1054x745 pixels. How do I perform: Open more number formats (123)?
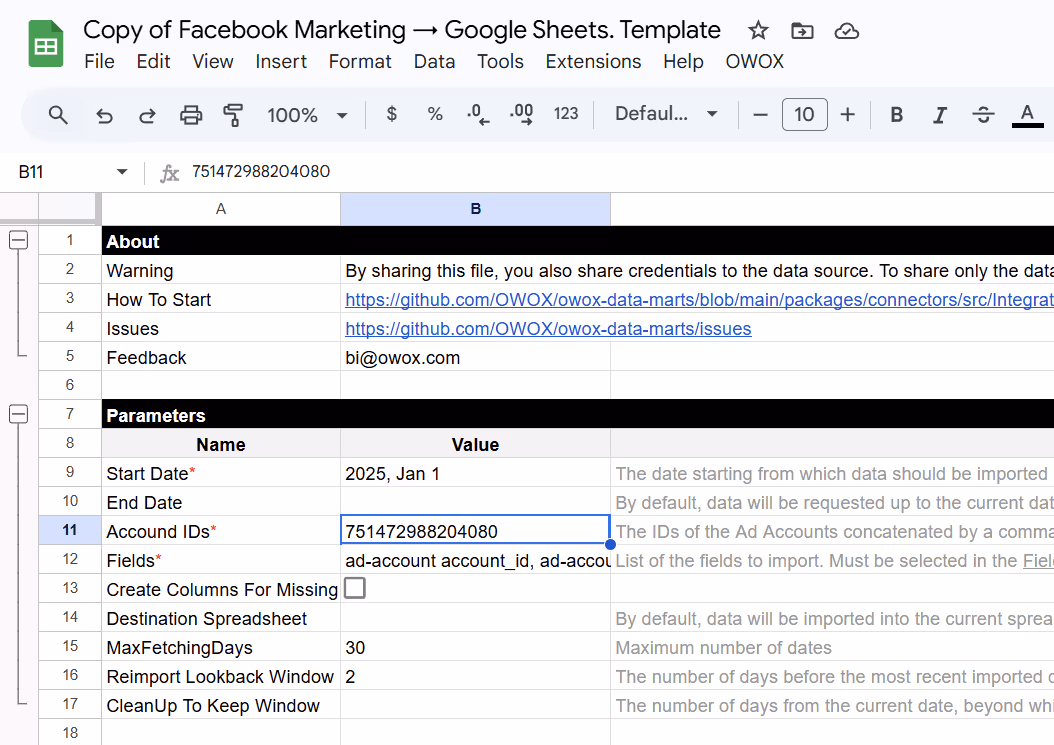pyautogui.click(x=566, y=114)
